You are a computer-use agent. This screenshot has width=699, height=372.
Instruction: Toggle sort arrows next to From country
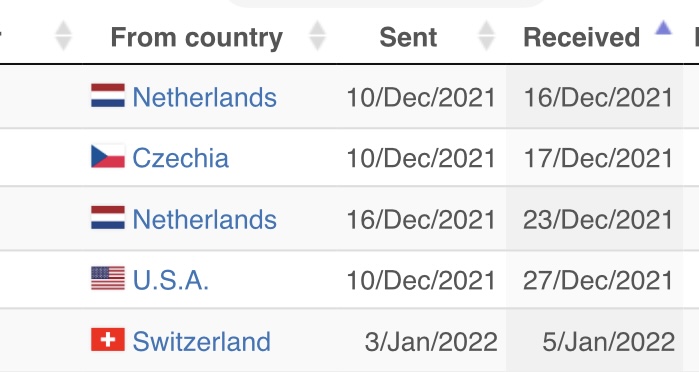coord(317,36)
